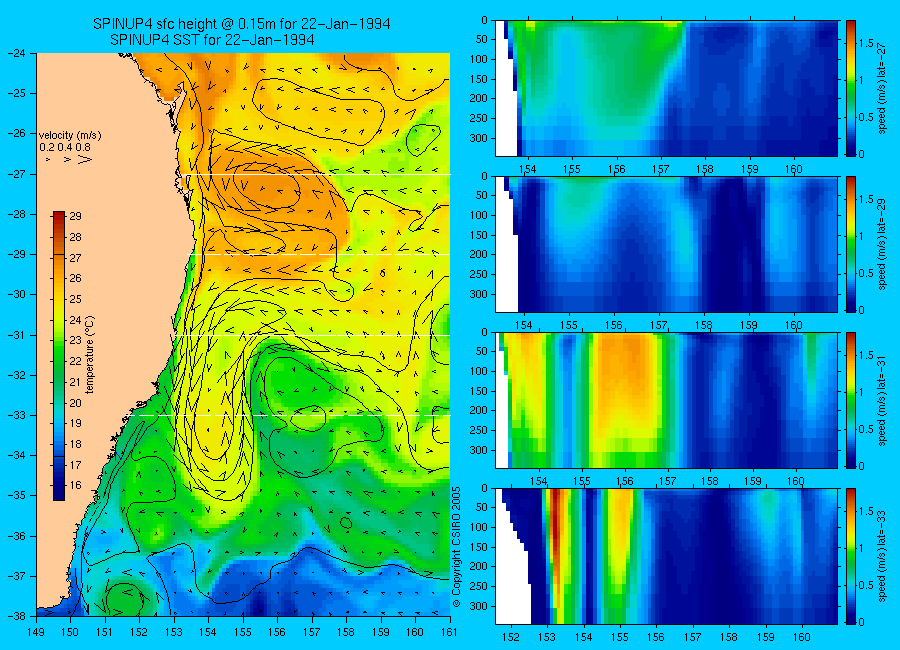Screen dimensions: 900x650
Task: Click the 0.5 tick on the lat=-29 color bar
Action: (x=867, y=273)
